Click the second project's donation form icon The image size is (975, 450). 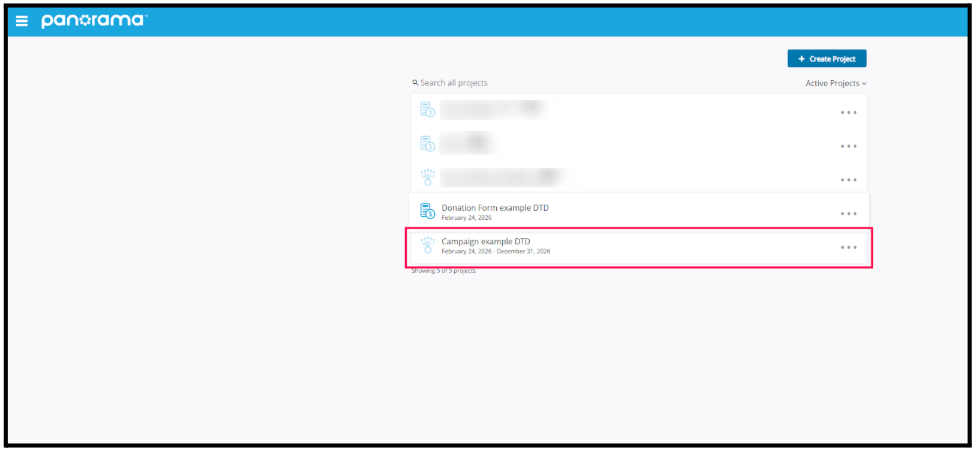(427, 144)
